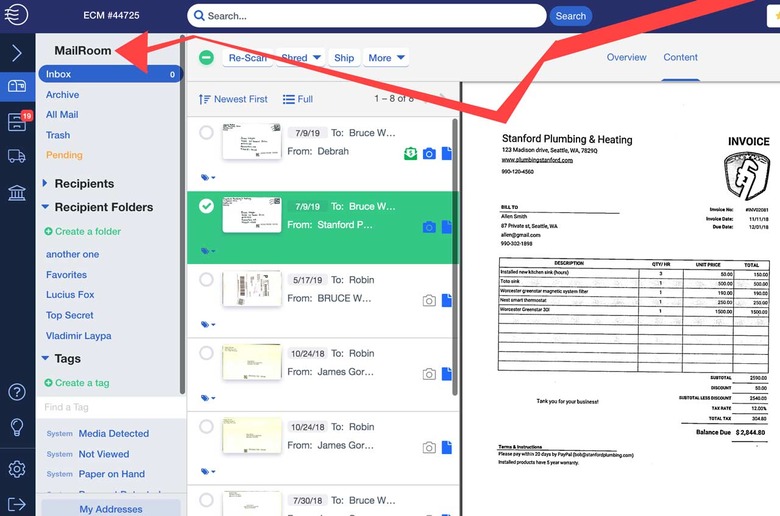Image resolution: width=780 pixels, height=516 pixels.
Task: Collapse the Tags section
Action: click(45, 358)
